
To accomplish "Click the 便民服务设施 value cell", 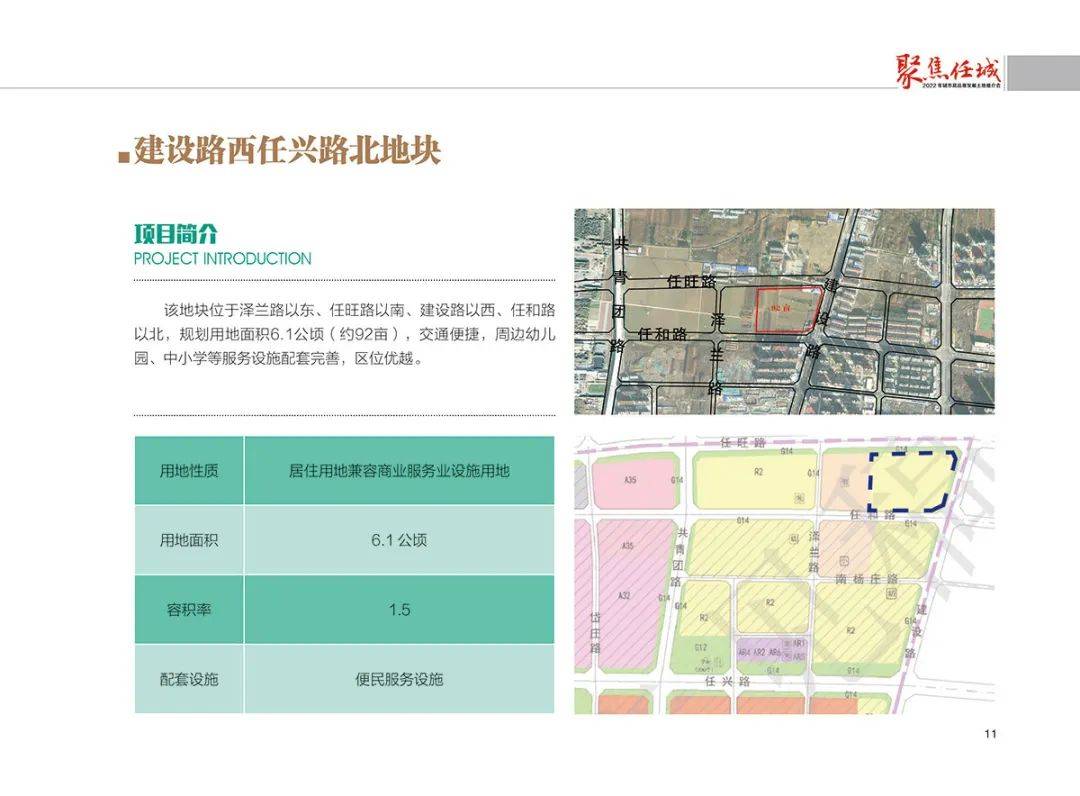I will coord(399,679).
